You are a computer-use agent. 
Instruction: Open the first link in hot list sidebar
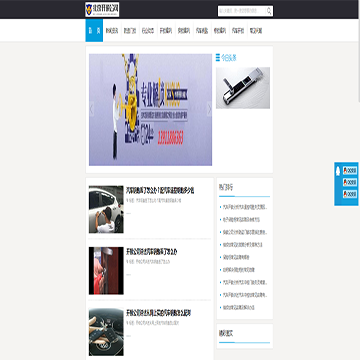click(245, 207)
